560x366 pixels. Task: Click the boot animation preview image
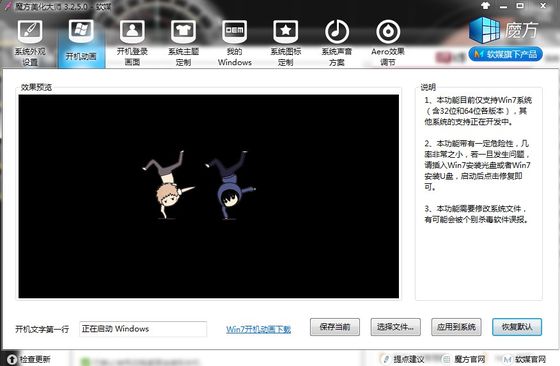(209, 196)
